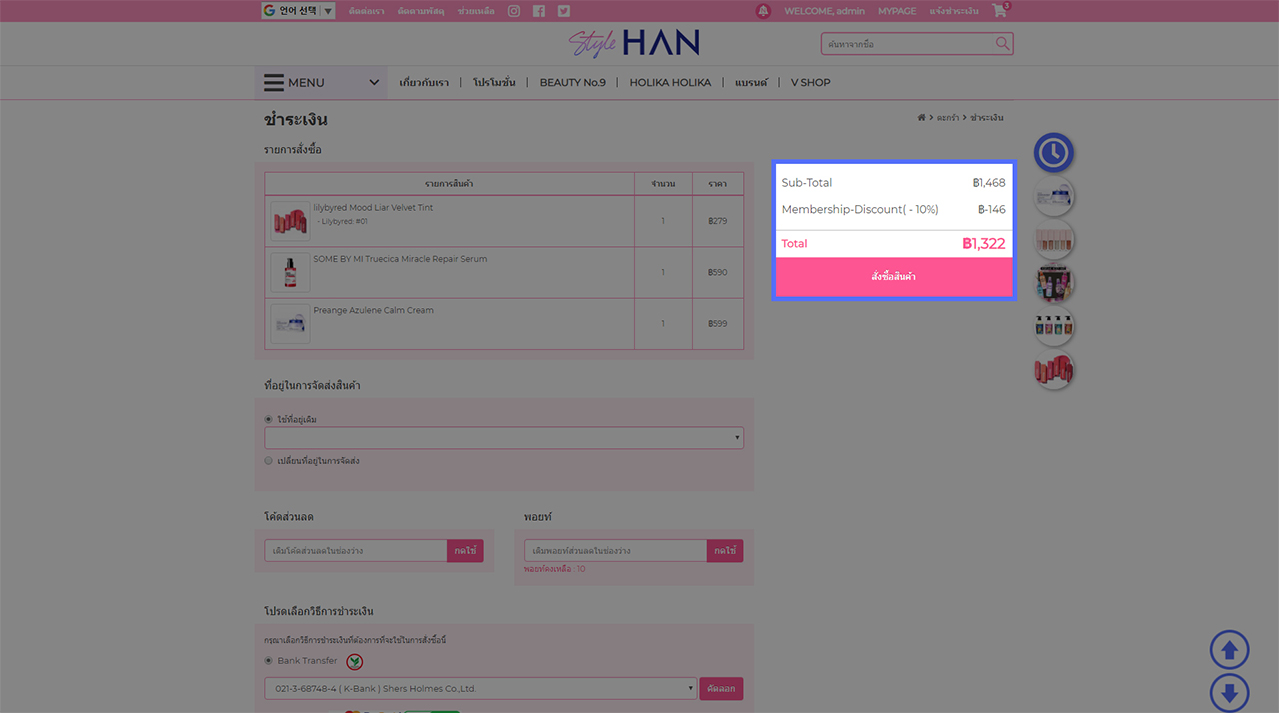1279x713 pixels.
Task: Click the scroll-up arrow button
Action: pos(1229,651)
